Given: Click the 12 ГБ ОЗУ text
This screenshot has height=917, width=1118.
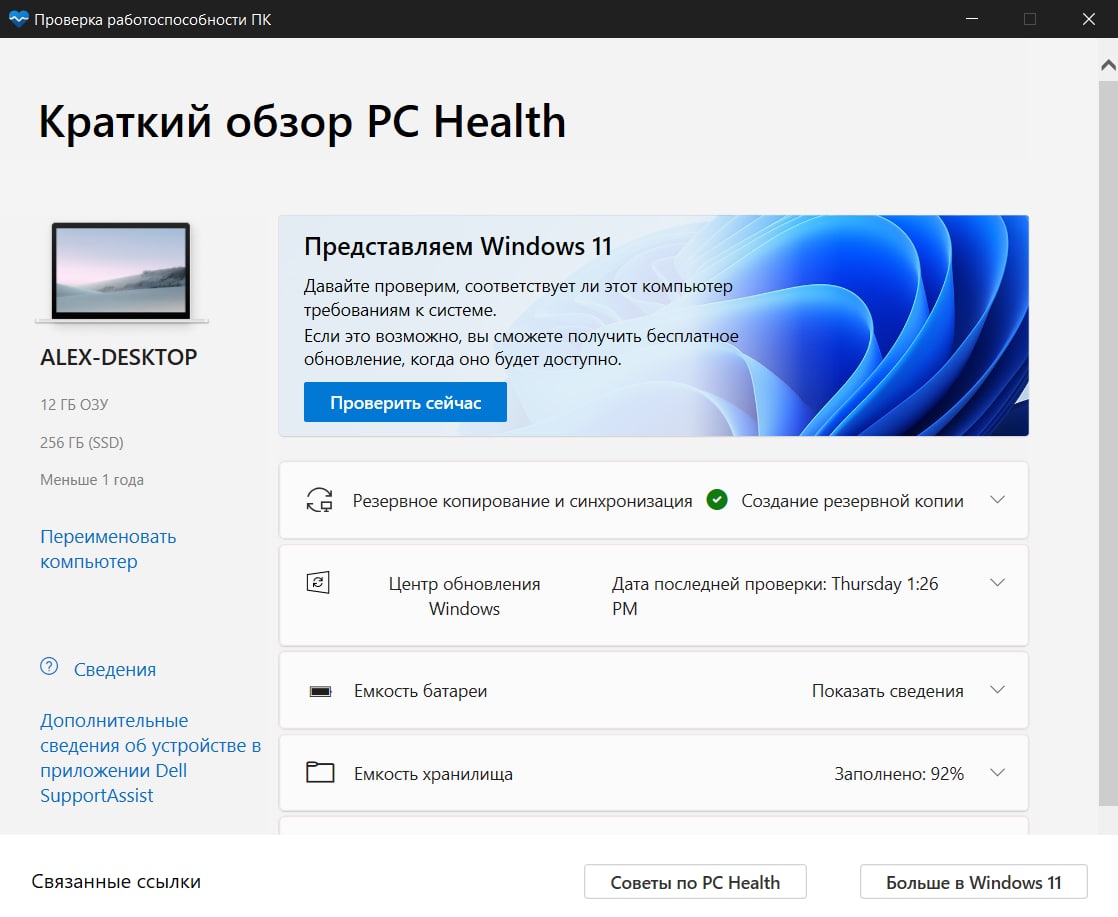Looking at the screenshot, I should point(74,404).
